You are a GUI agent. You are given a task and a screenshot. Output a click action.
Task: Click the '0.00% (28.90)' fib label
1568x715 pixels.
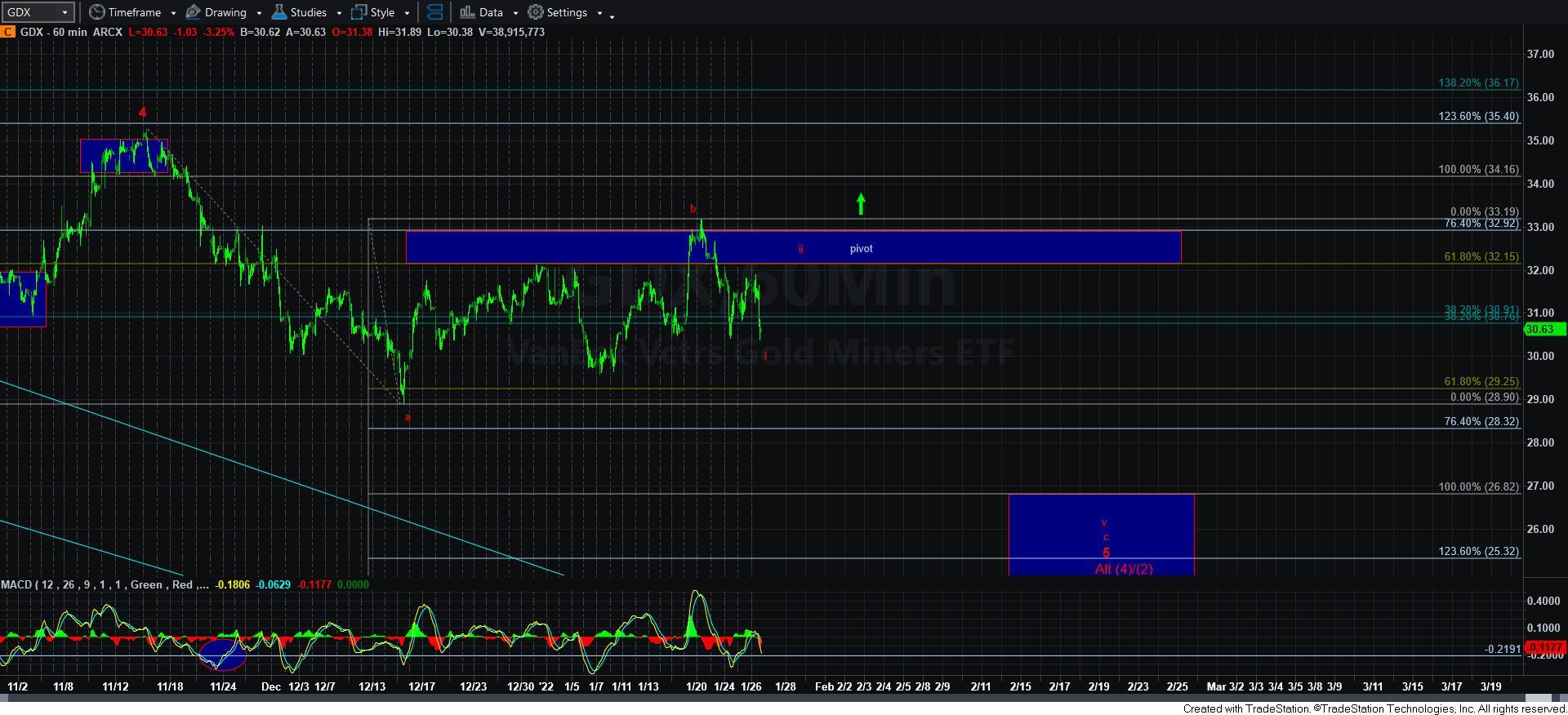(x=1485, y=397)
